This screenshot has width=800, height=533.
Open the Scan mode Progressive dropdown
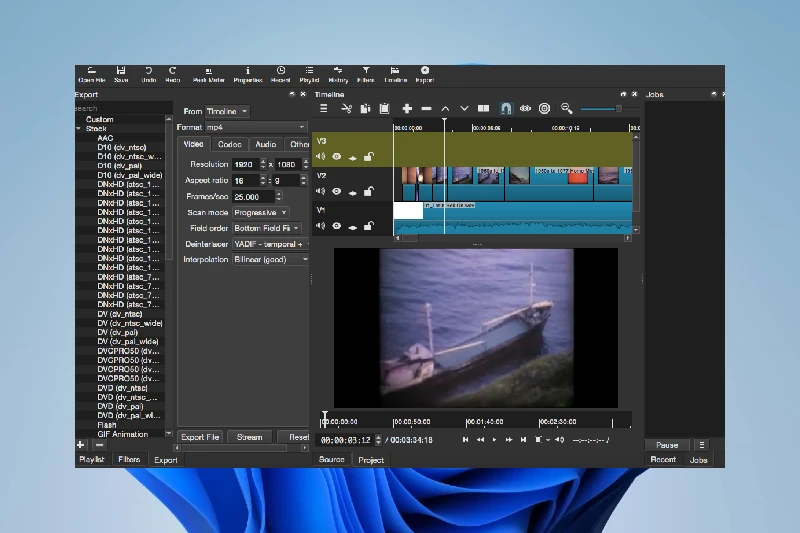coord(261,212)
